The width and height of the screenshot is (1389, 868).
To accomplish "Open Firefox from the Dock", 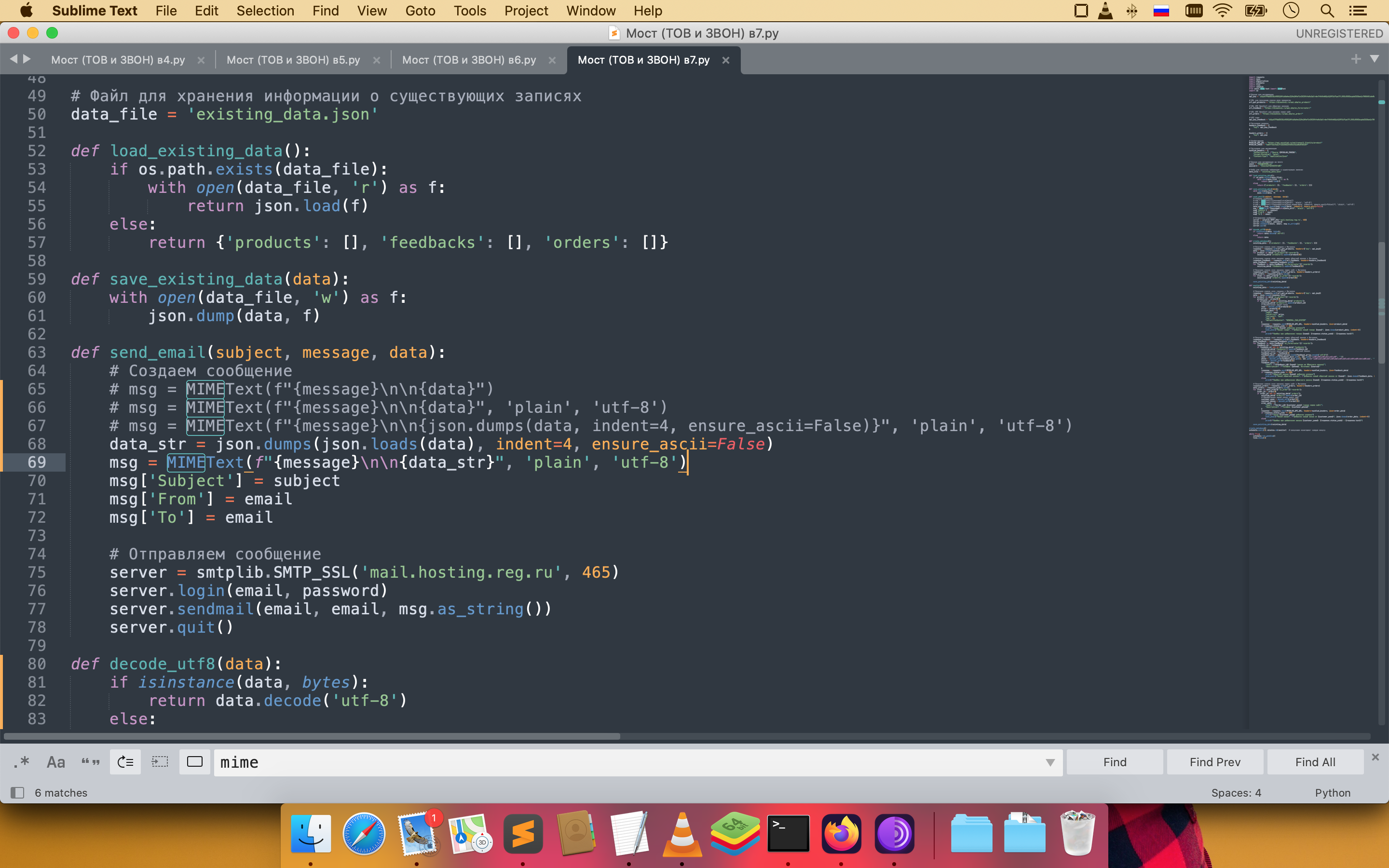I will click(842, 834).
